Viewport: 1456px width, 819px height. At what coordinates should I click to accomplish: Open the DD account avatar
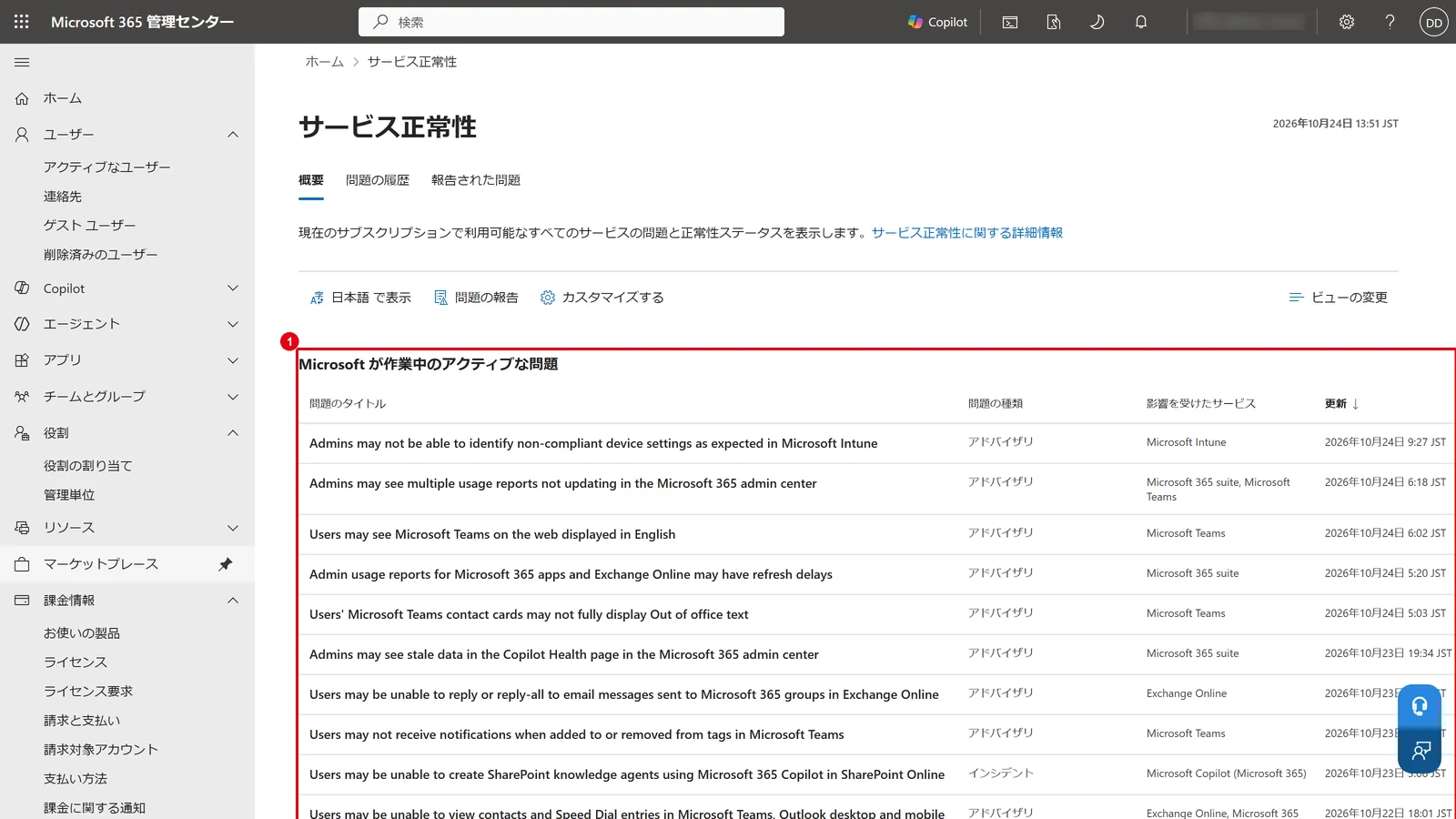pyautogui.click(x=1434, y=22)
